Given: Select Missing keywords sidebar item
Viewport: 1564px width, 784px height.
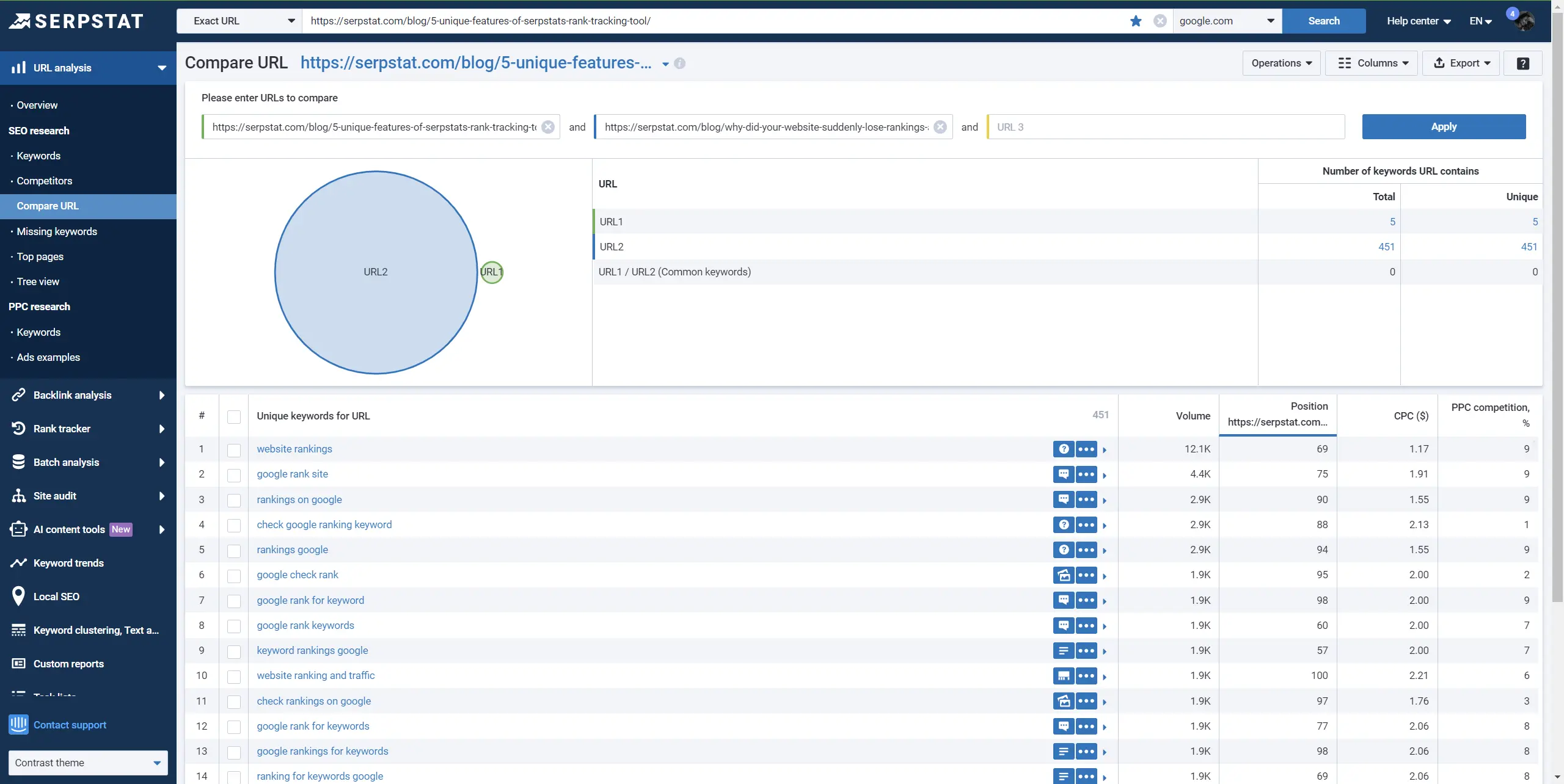Looking at the screenshot, I should point(57,231).
